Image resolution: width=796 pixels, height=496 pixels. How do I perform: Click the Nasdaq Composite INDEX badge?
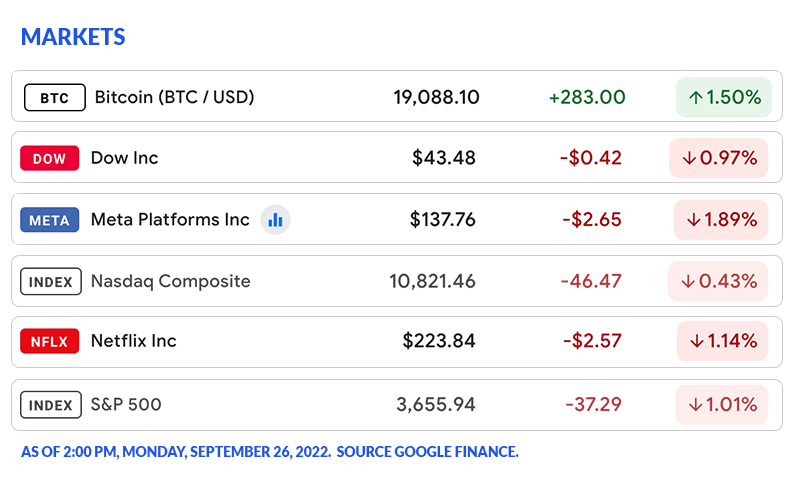click(50, 282)
